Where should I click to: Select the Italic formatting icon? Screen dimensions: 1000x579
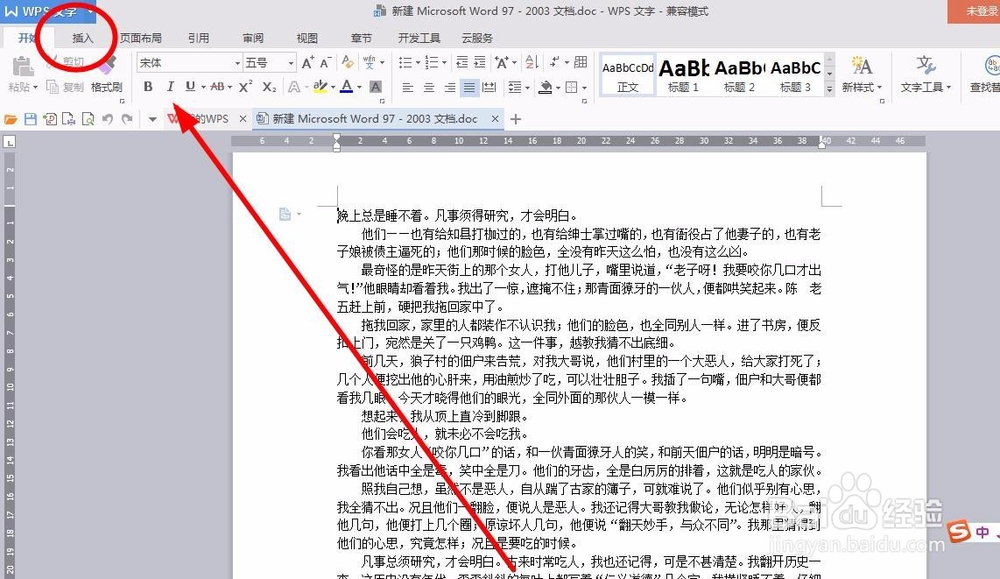(171, 87)
